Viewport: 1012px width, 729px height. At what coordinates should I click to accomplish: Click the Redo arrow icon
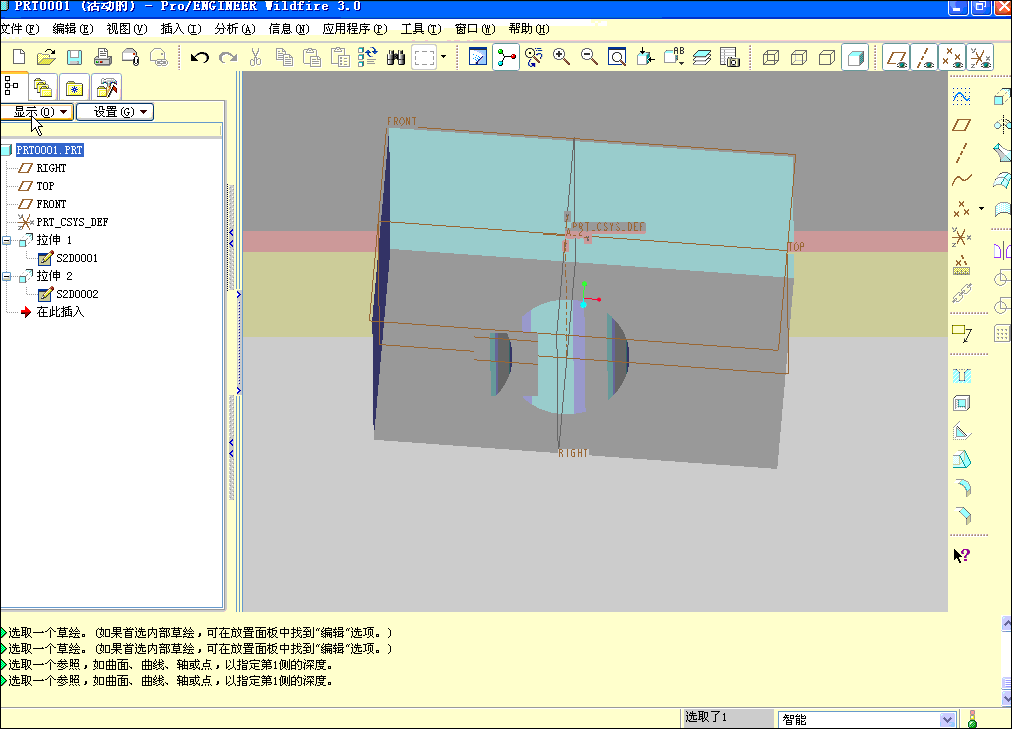228,57
